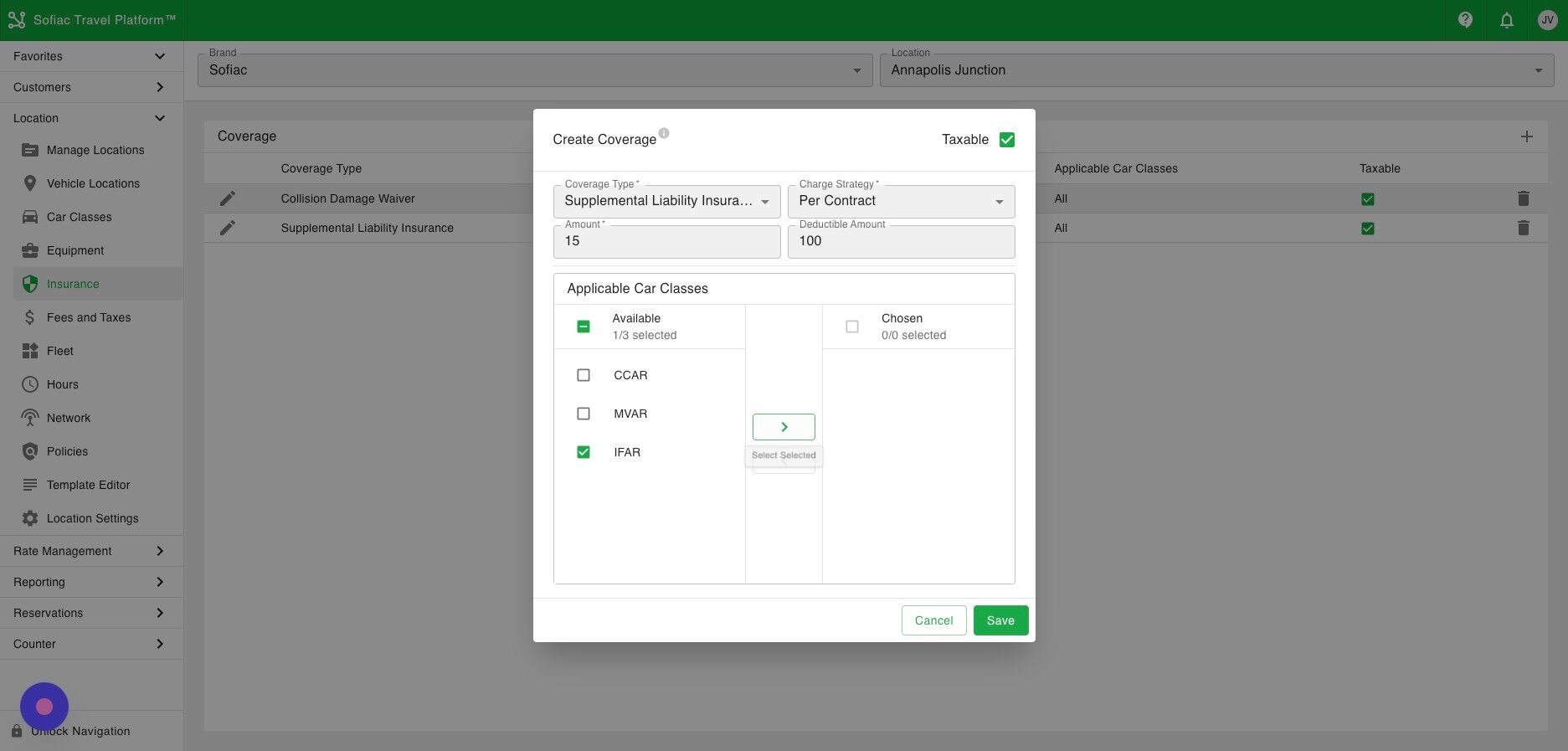The width and height of the screenshot is (1568, 751).
Task: Click the info icon beside Create Coverage
Action: (x=664, y=133)
